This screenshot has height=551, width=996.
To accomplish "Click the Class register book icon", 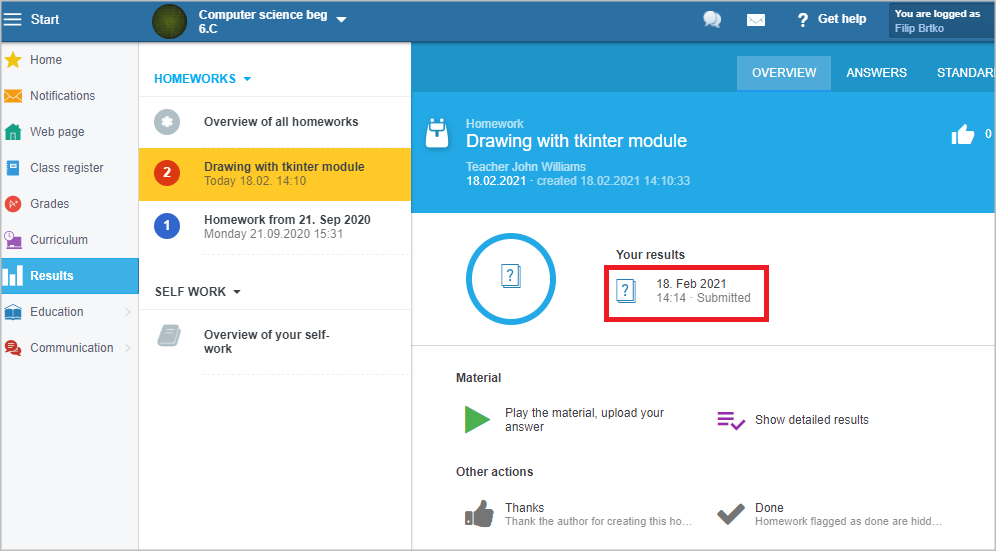I will [x=13, y=168].
